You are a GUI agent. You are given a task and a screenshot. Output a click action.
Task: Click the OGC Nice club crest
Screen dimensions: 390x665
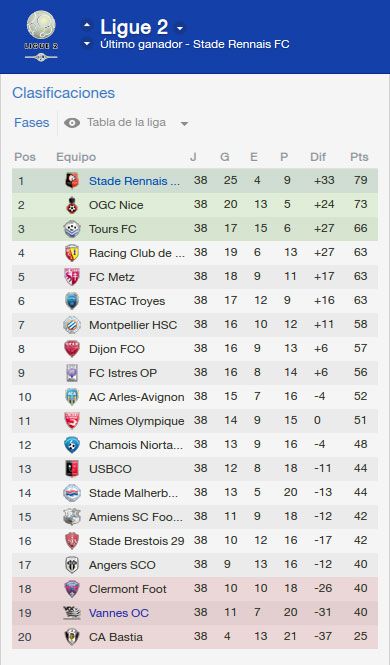pyautogui.click(x=72, y=205)
